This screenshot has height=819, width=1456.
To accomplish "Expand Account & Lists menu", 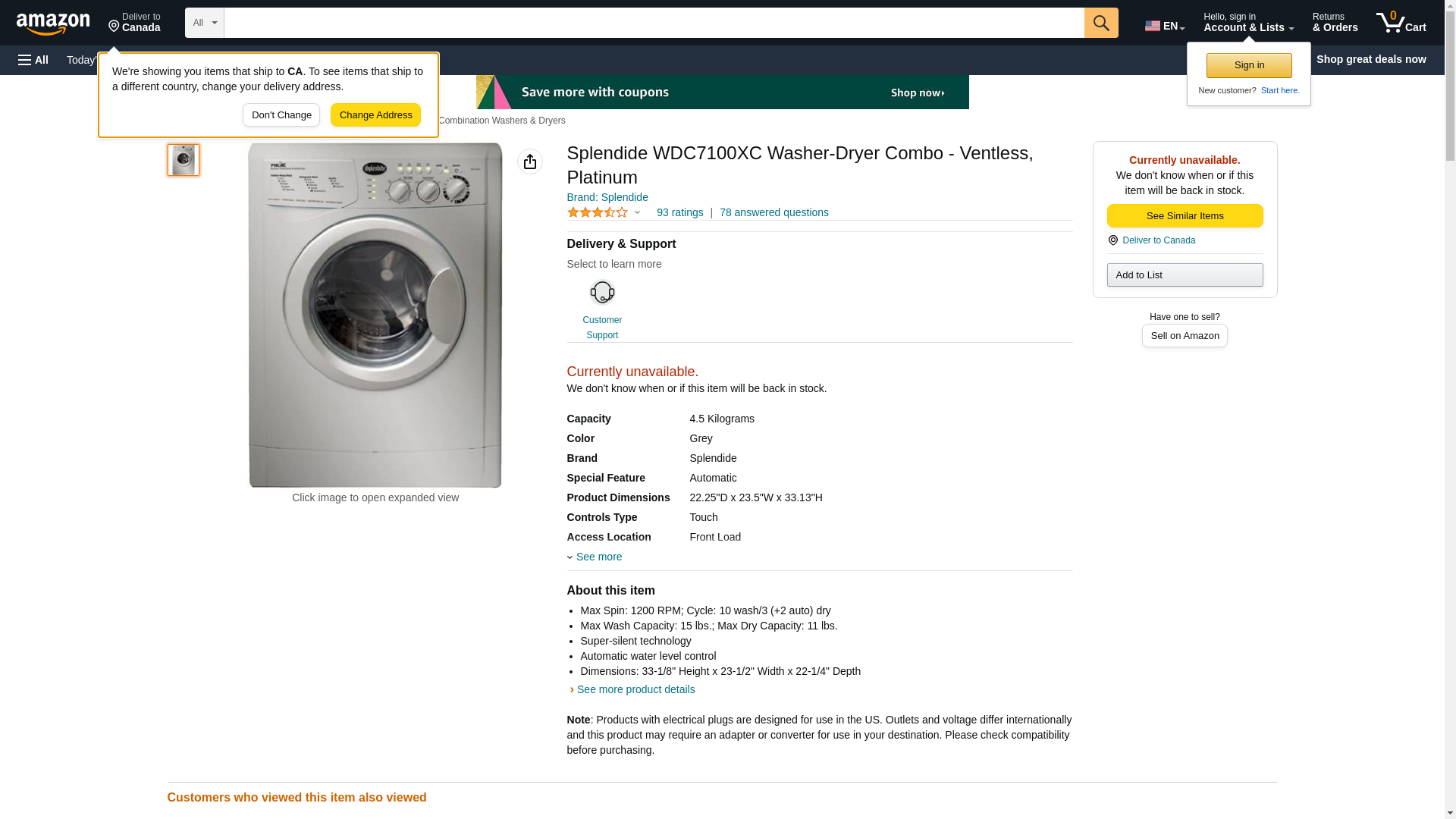I will (x=1248, y=23).
